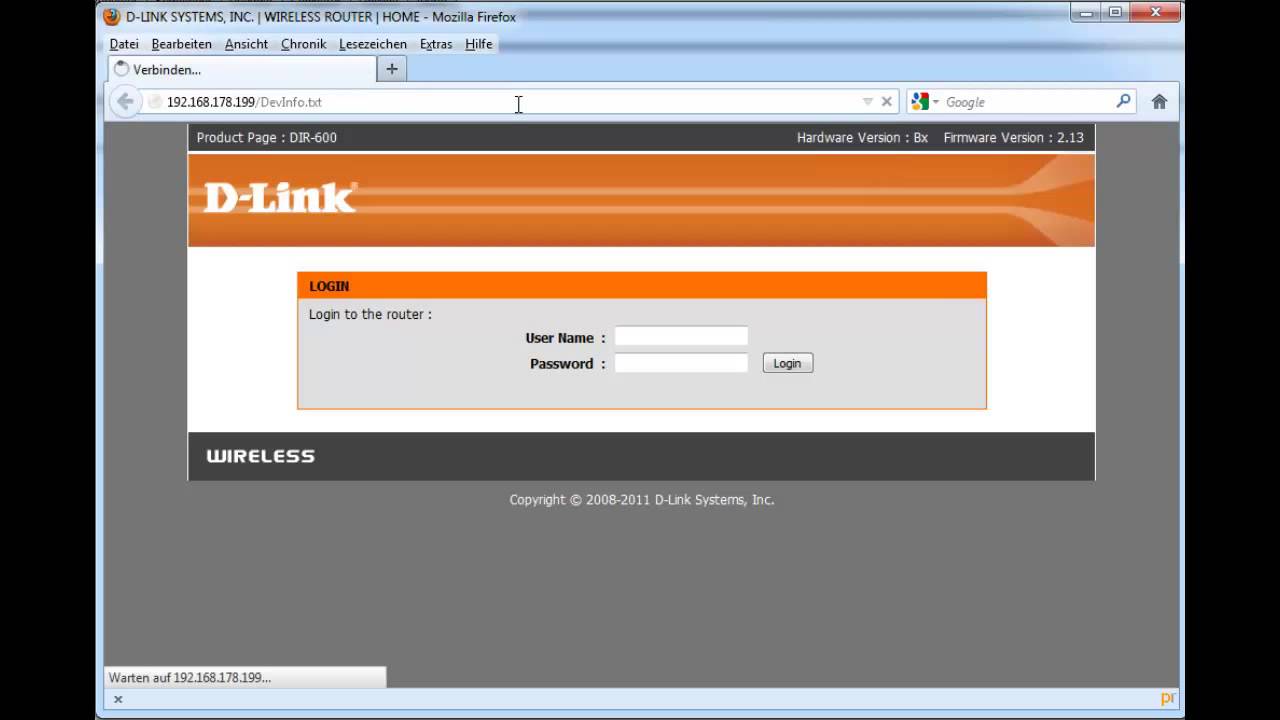Open the Lesezeichen menu
The width and height of the screenshot is (1280, 720).
click(373, 44)
